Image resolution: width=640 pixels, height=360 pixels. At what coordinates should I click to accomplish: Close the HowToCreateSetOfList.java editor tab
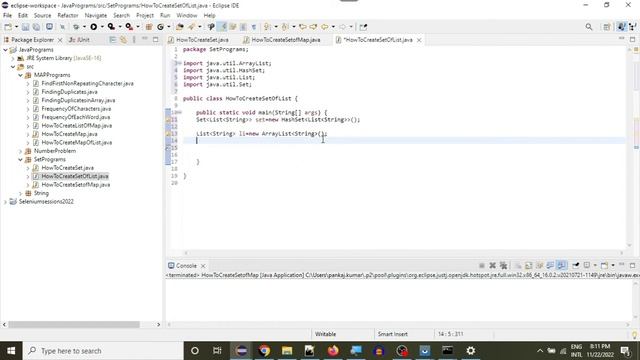[419, 40]
